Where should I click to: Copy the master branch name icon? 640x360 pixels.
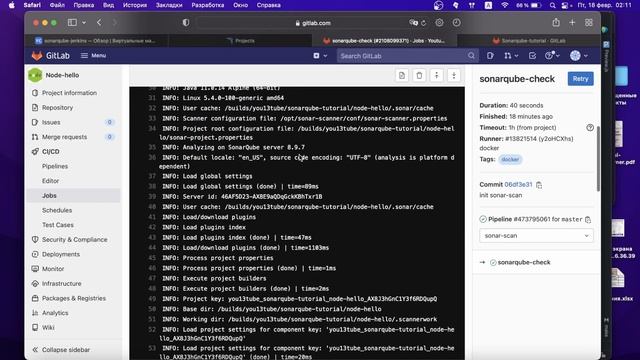point(588,220)
